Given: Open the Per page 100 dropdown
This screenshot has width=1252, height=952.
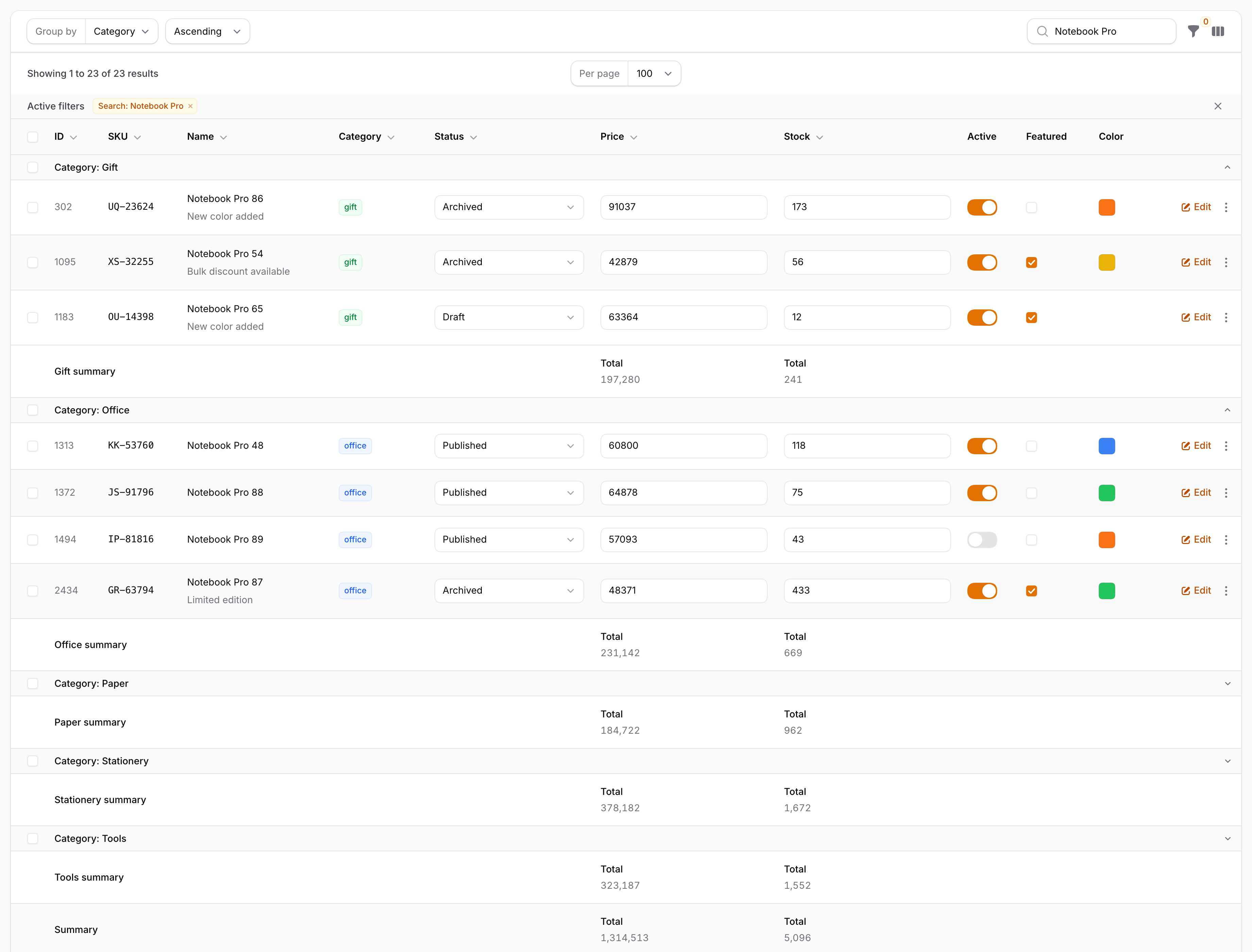Looking at the screenshot, I should tap(654, 74).
